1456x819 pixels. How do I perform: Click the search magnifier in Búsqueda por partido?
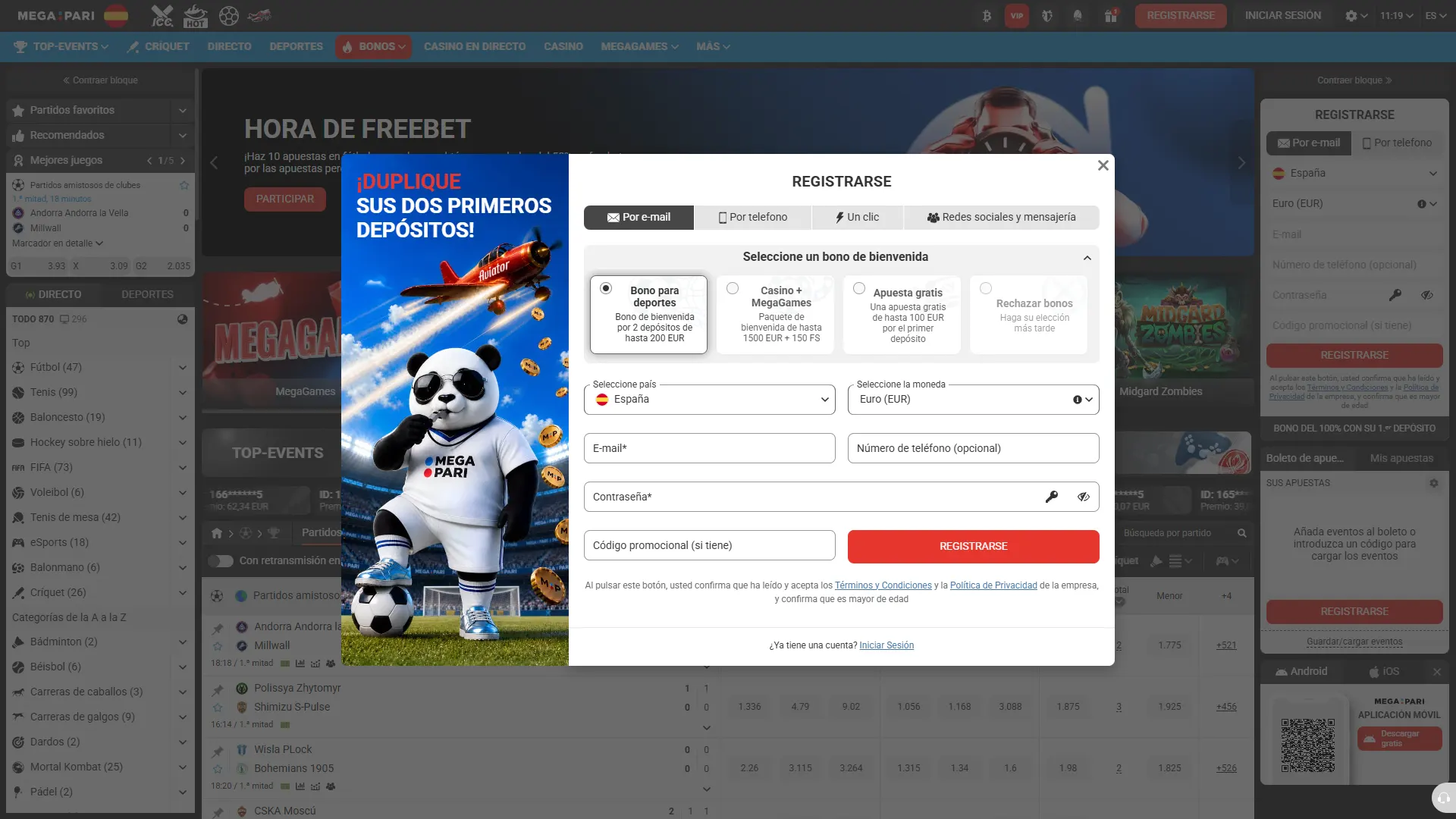pyautogui.click(x=1241, y=533)
